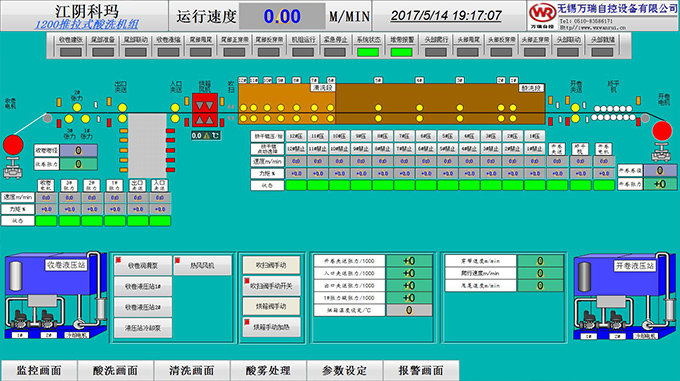The height and width of the screenshot is (381, 680).
Task: Toggle the 烘箱手动加热 switch
Action: [271, 327]
